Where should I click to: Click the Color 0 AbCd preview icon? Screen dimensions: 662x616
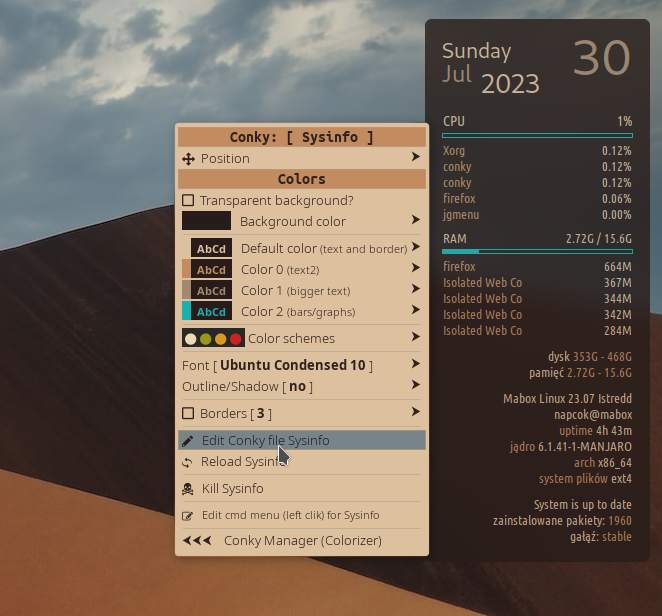coord(206,270)
